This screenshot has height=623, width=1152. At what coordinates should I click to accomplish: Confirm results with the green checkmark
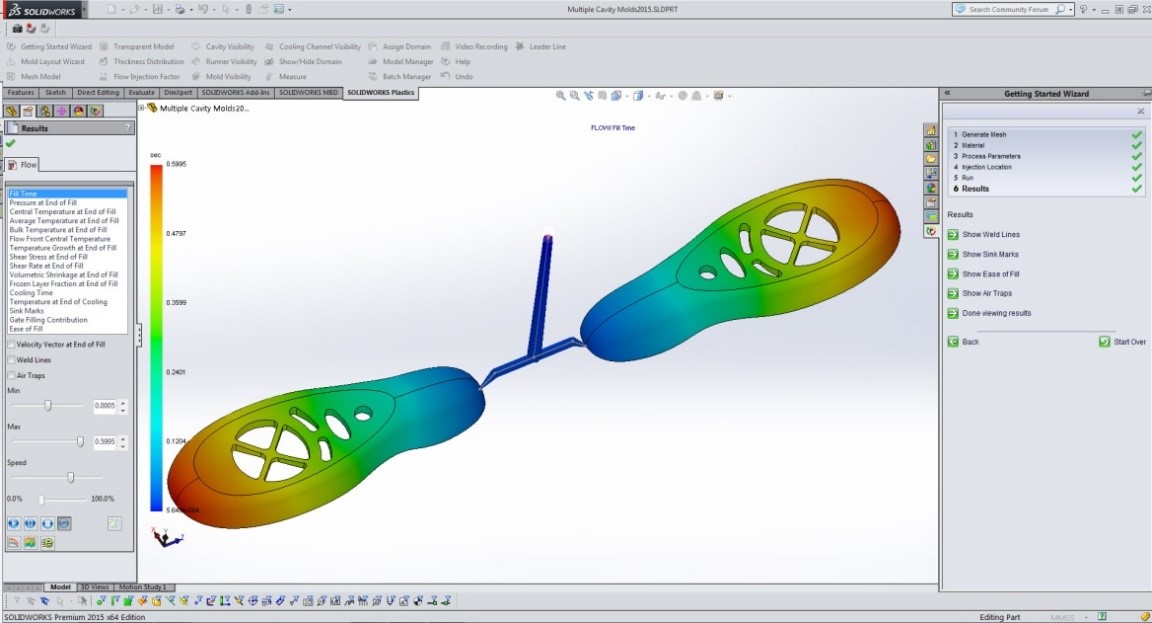coord(10,143)
